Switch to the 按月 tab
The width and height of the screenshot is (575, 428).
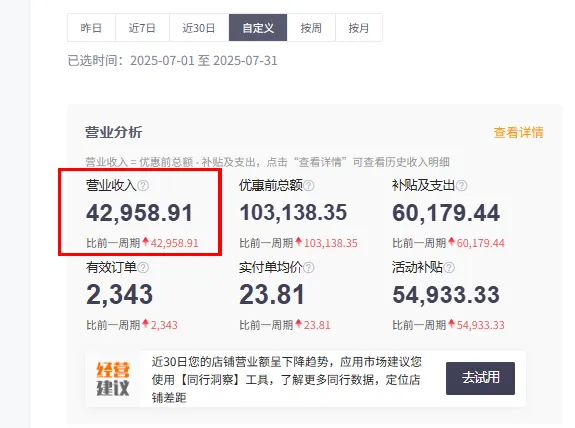click(359, 28)
